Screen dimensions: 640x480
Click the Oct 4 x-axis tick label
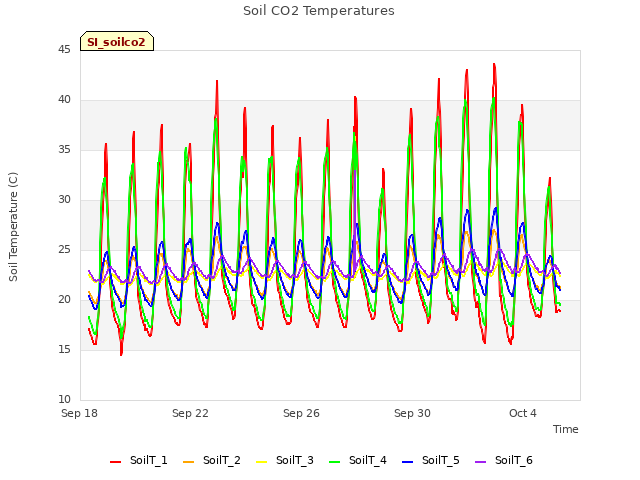[523, 413]
